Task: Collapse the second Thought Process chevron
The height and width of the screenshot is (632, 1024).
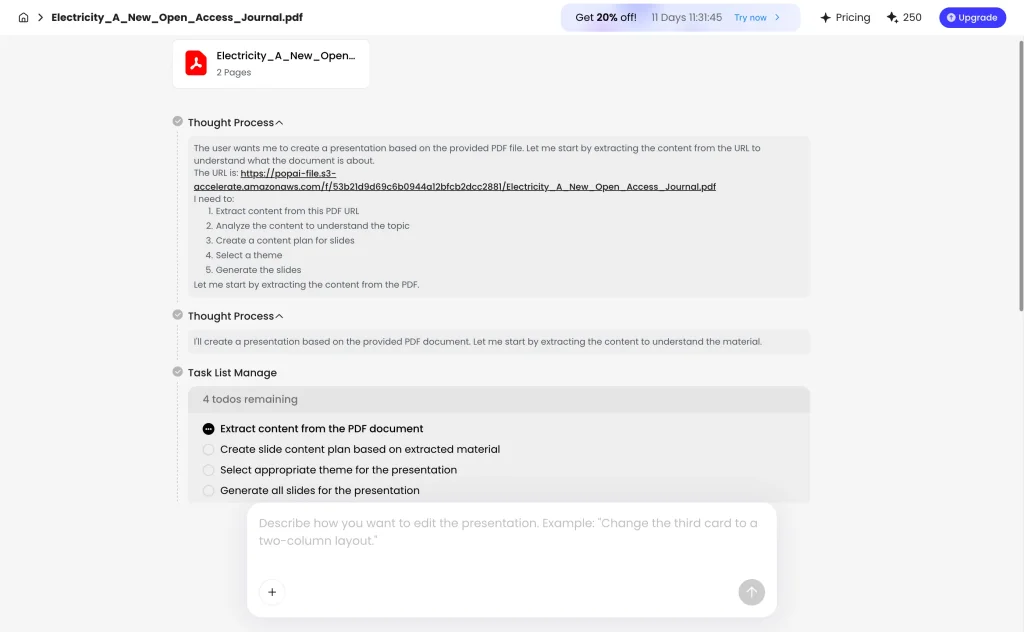Action: tap(280, 316)
